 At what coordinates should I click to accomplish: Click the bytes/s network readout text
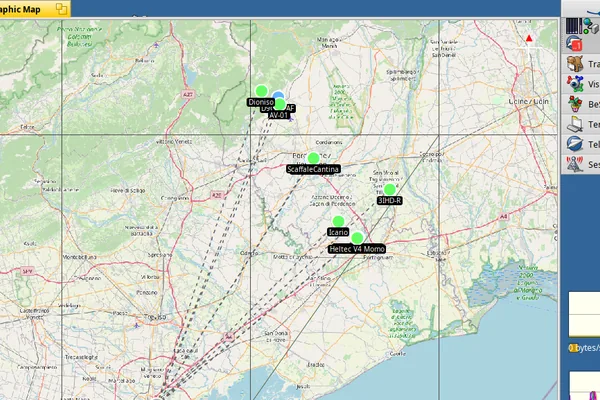(584, 348)
